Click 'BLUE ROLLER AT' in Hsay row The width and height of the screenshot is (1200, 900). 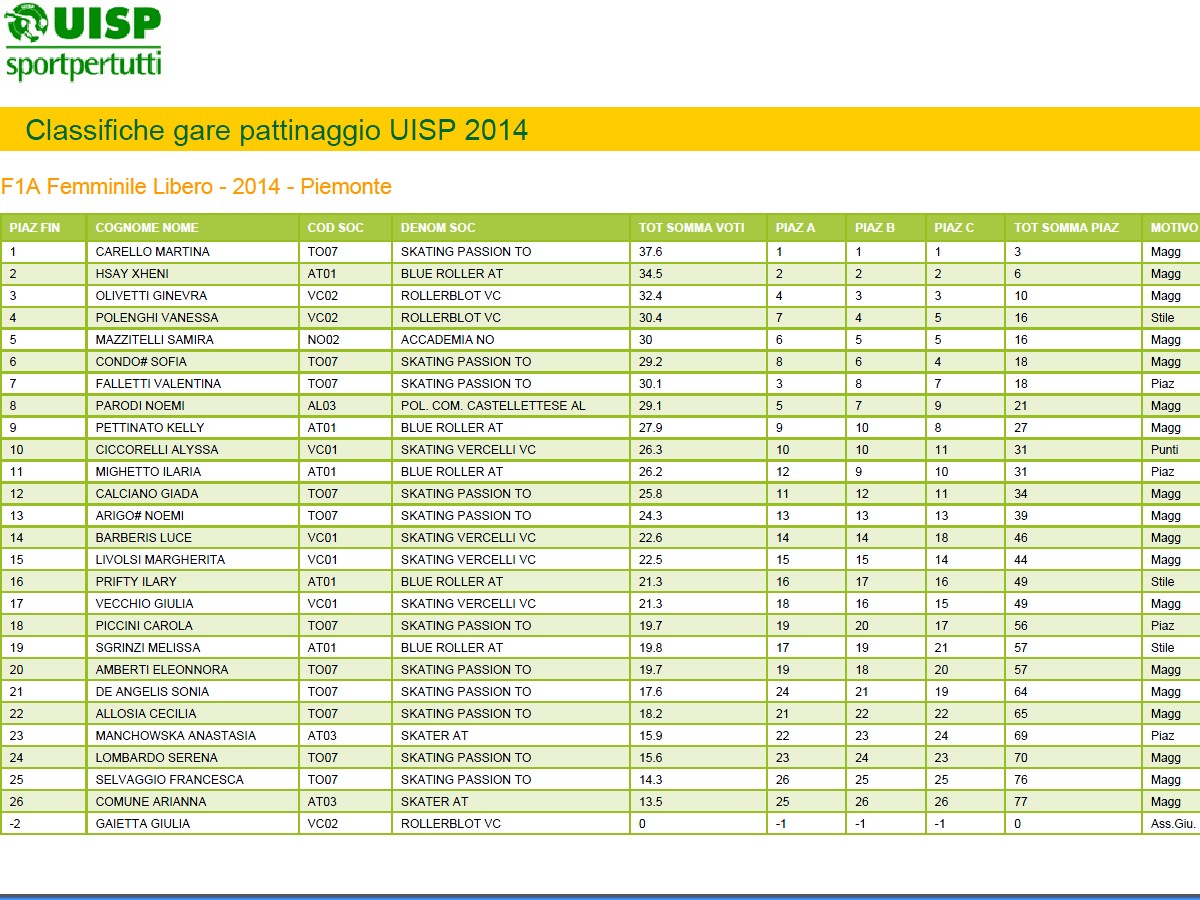(x=452, y=274)
